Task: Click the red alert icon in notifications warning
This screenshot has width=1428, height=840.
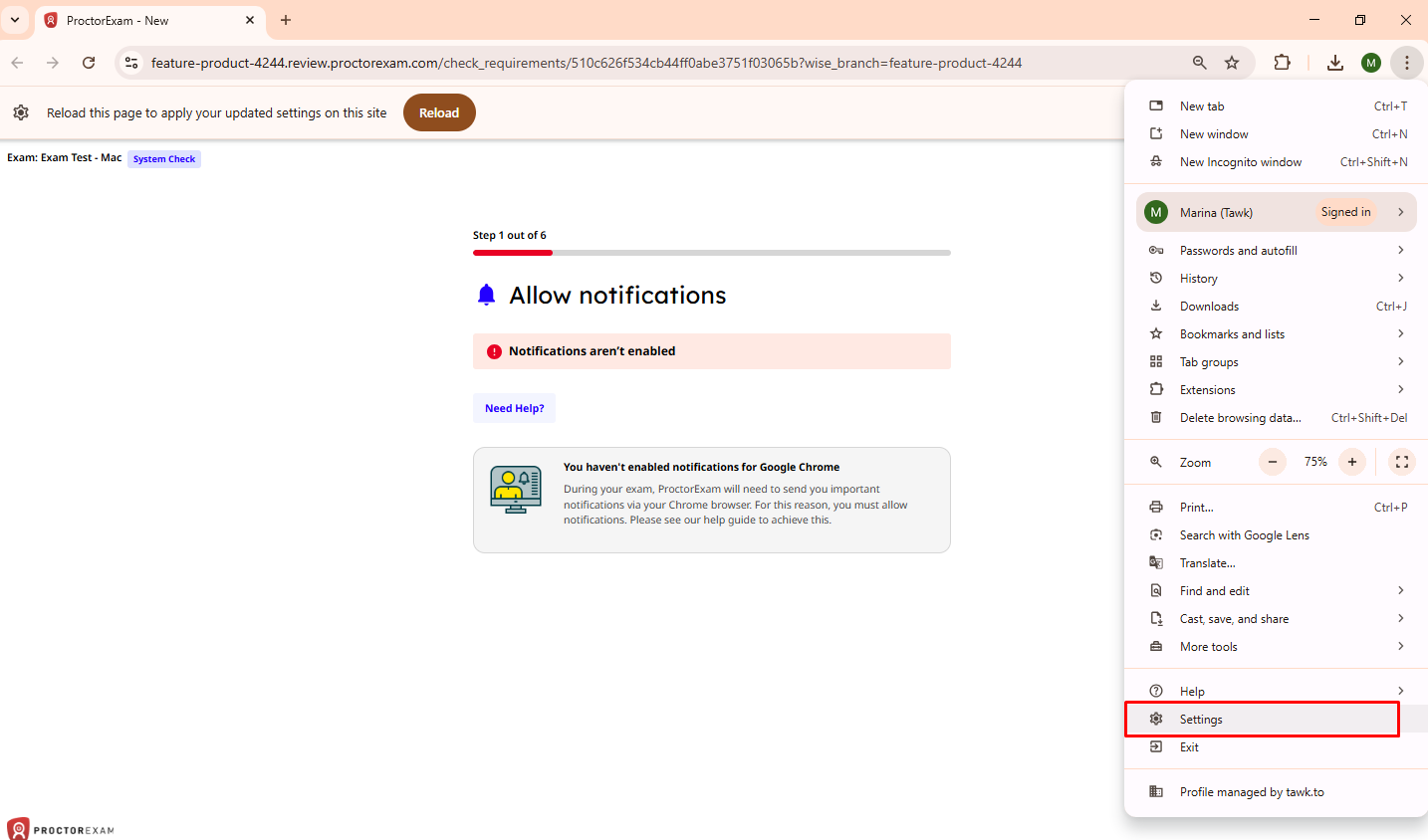Action: [494, 351]
